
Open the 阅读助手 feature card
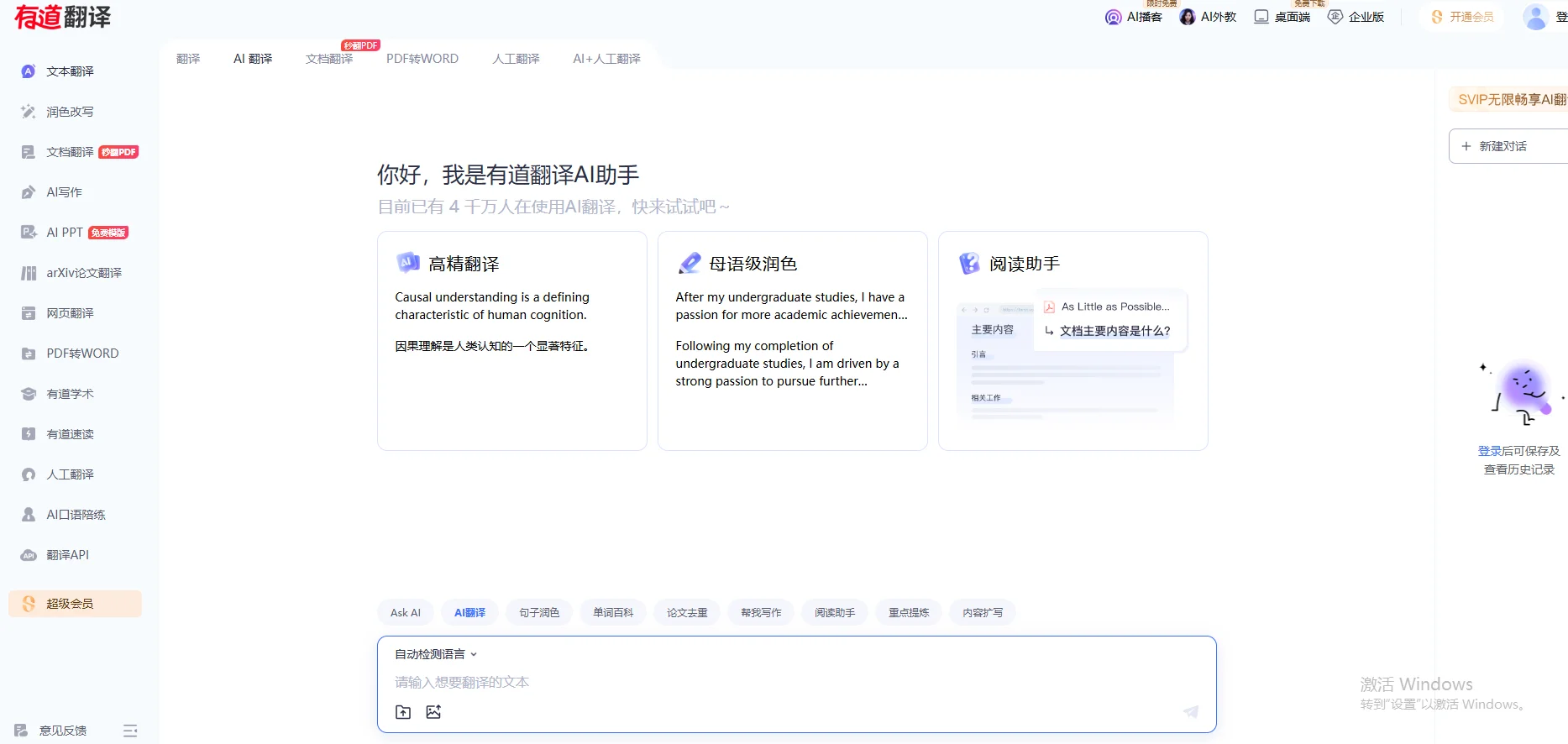pyautogui.click(x=1072, y=341)
